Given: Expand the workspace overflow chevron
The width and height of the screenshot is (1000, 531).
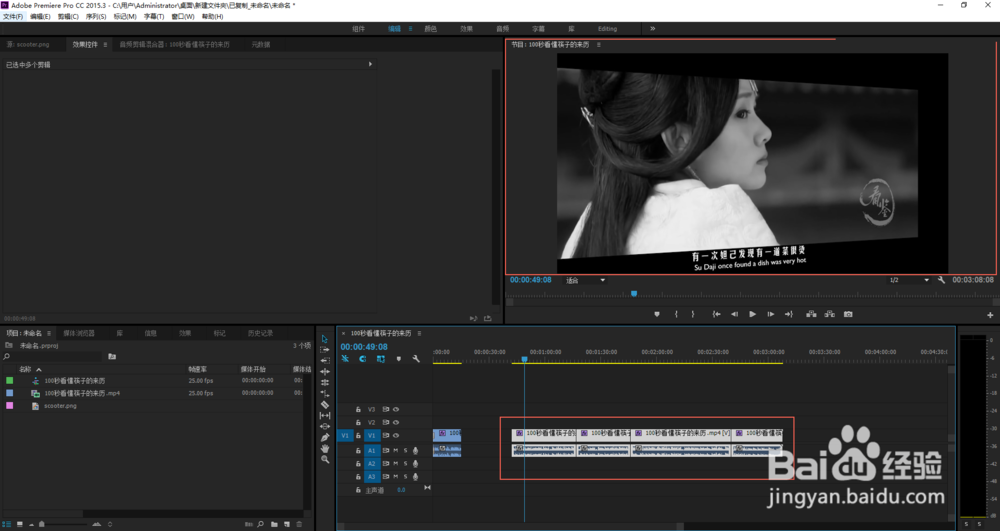Looking at the screenshot, I should coord(652,29).
